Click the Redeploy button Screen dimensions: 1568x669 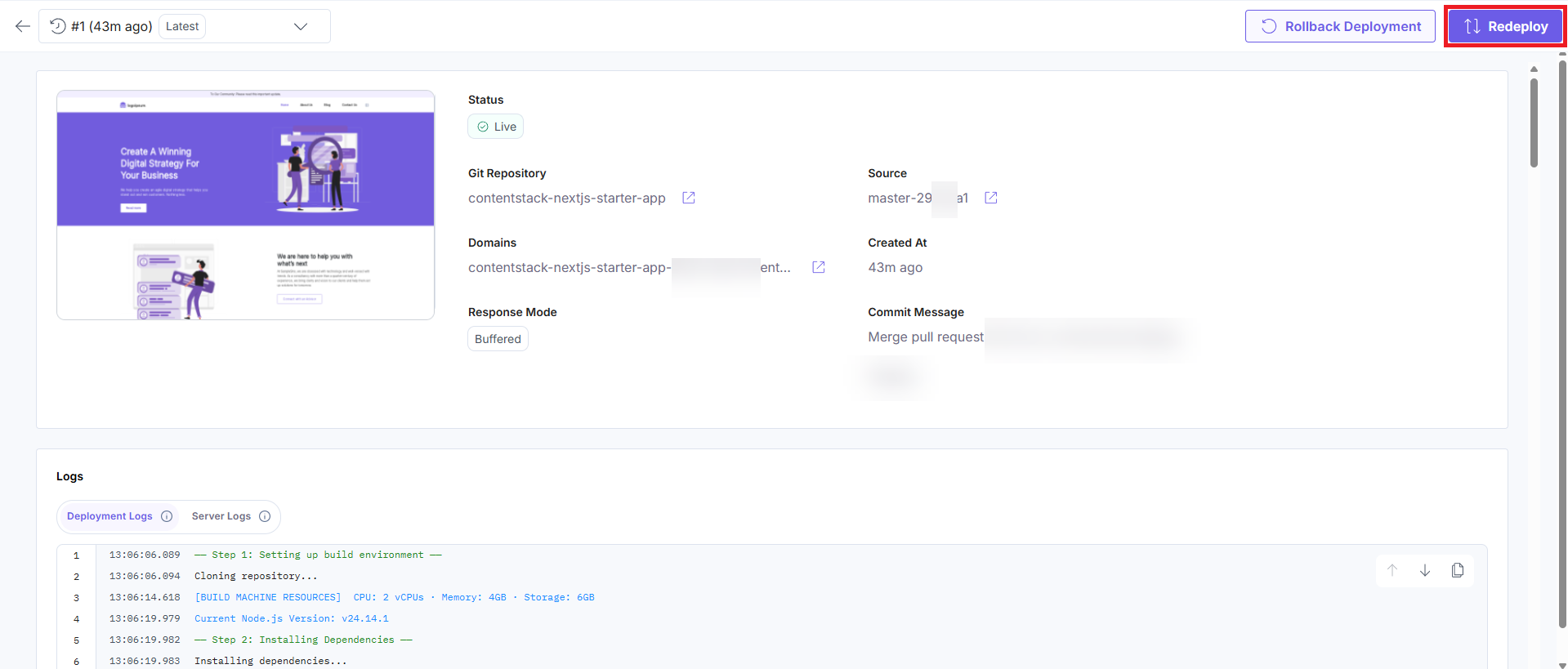pos(1505,26)
